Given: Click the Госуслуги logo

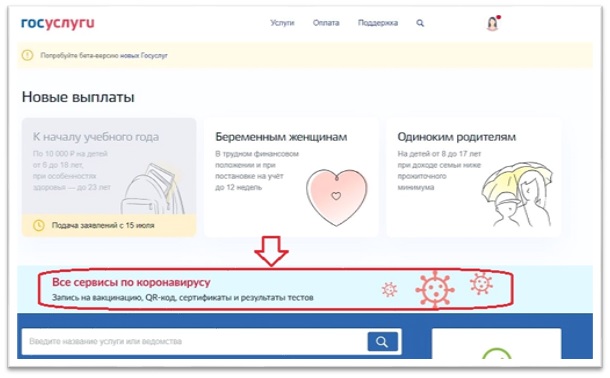Looking at the screenshot, I should click(58, 23).
